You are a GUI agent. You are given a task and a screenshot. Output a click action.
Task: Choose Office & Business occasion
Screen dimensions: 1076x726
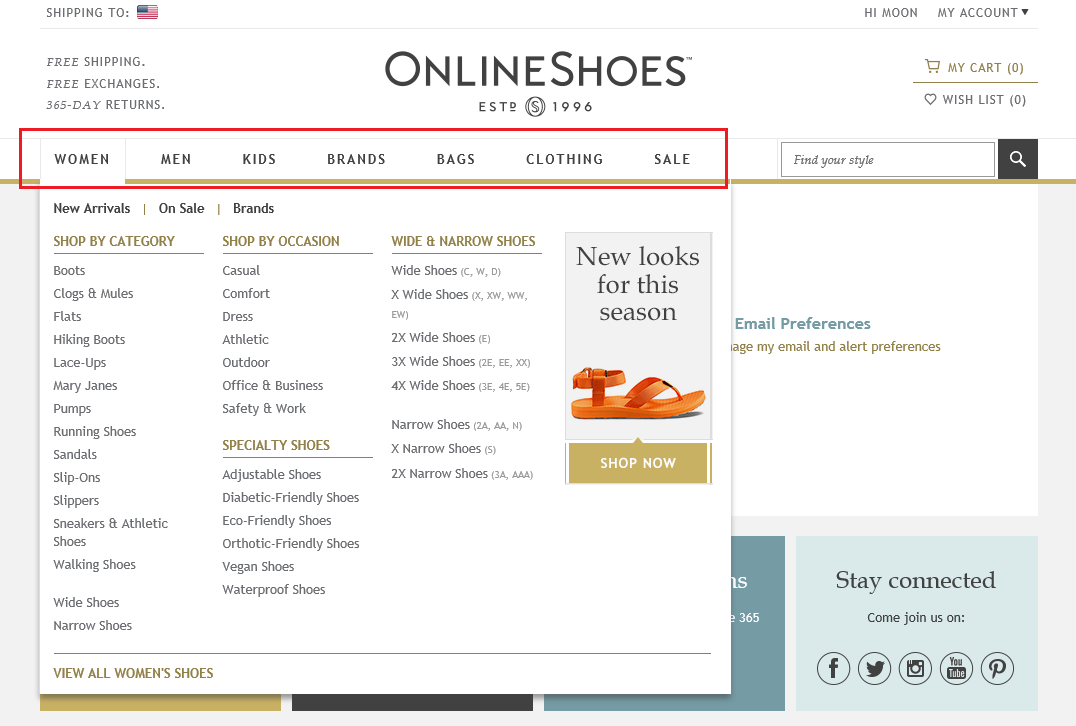point(272,386)
